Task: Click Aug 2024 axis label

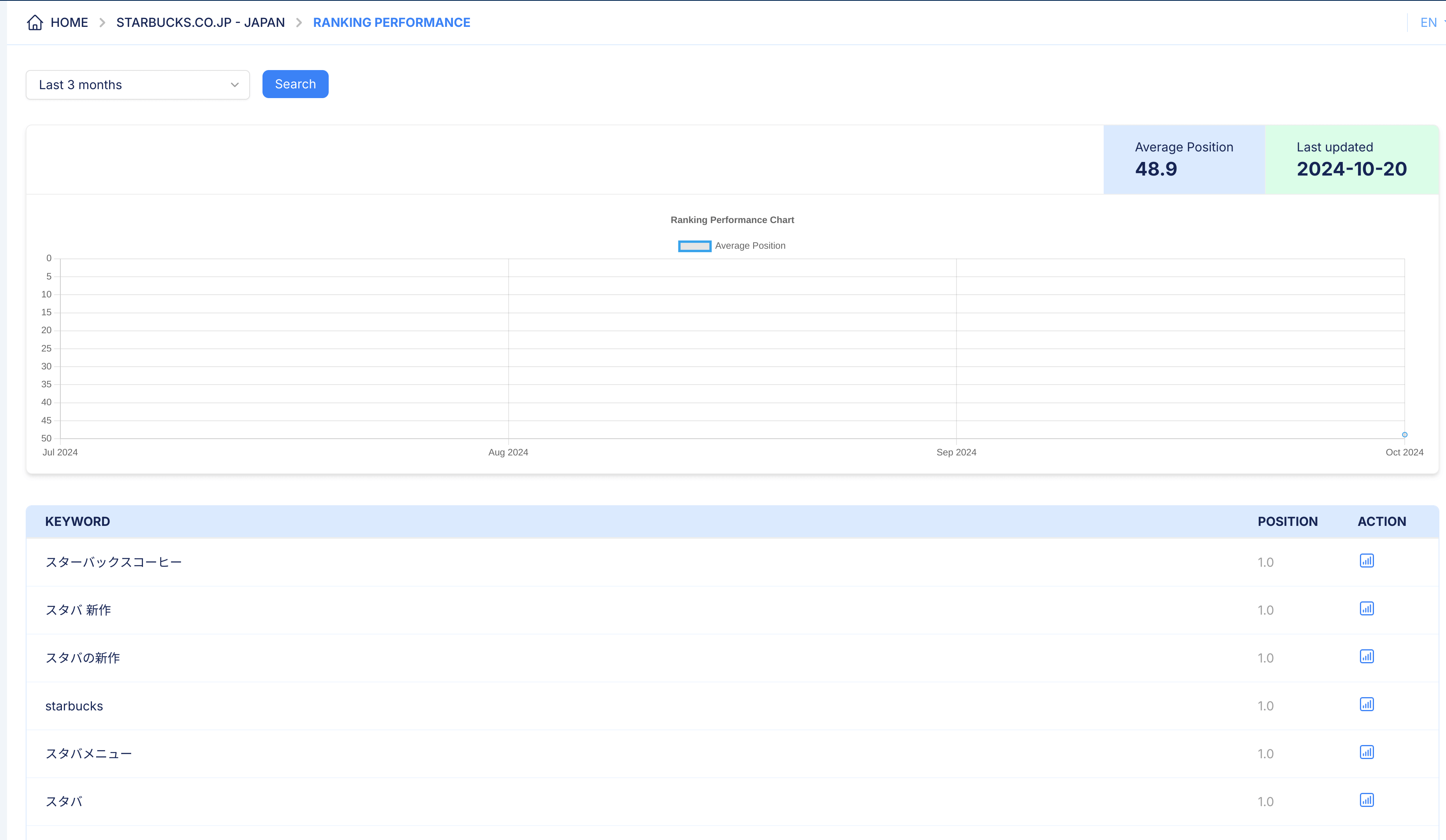Action: pyautogui.click(x=508, y=452)
